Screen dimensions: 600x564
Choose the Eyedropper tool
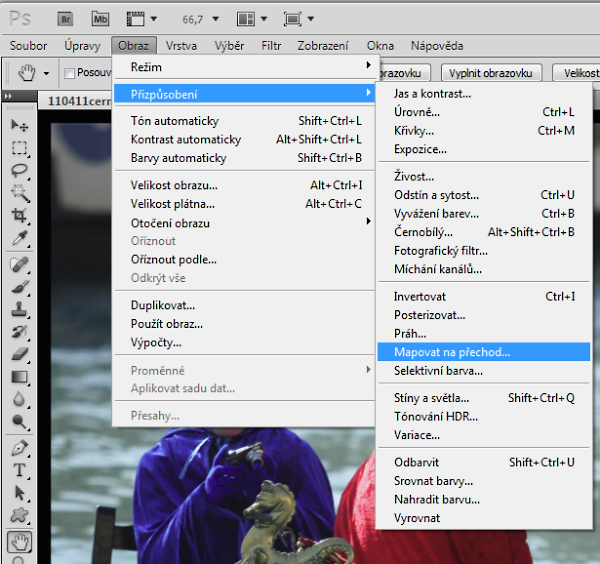[19, 238]
